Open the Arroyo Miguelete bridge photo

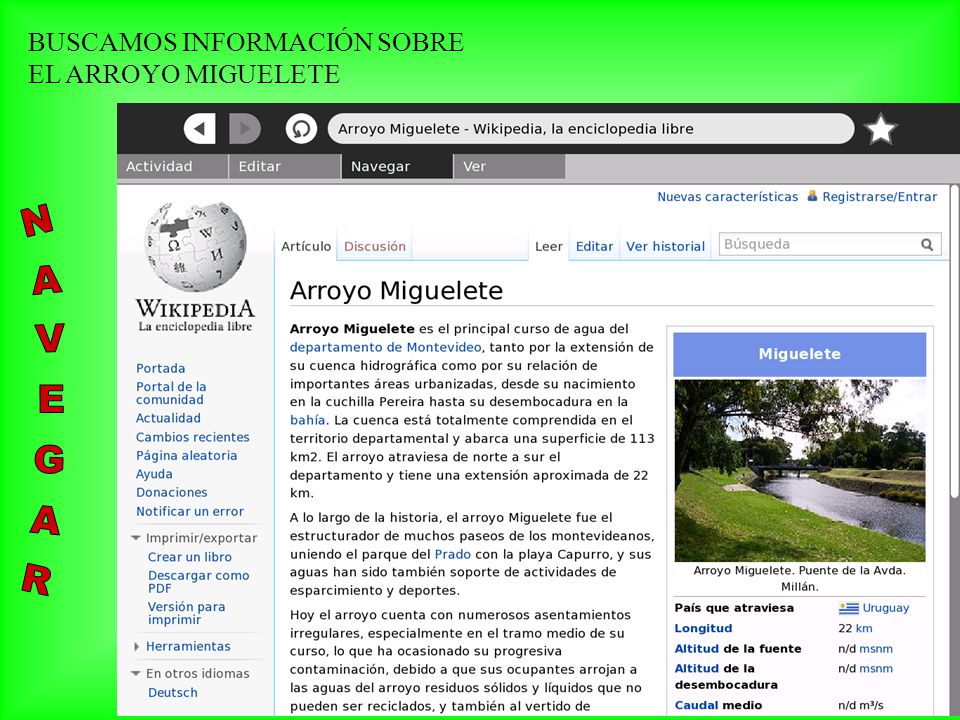coord(800,470)
